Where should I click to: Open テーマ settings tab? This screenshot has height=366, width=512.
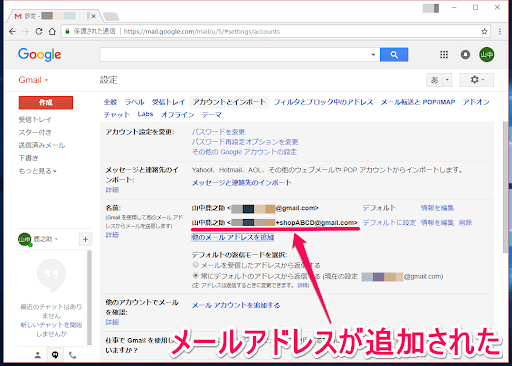click(x=212, y=115)
